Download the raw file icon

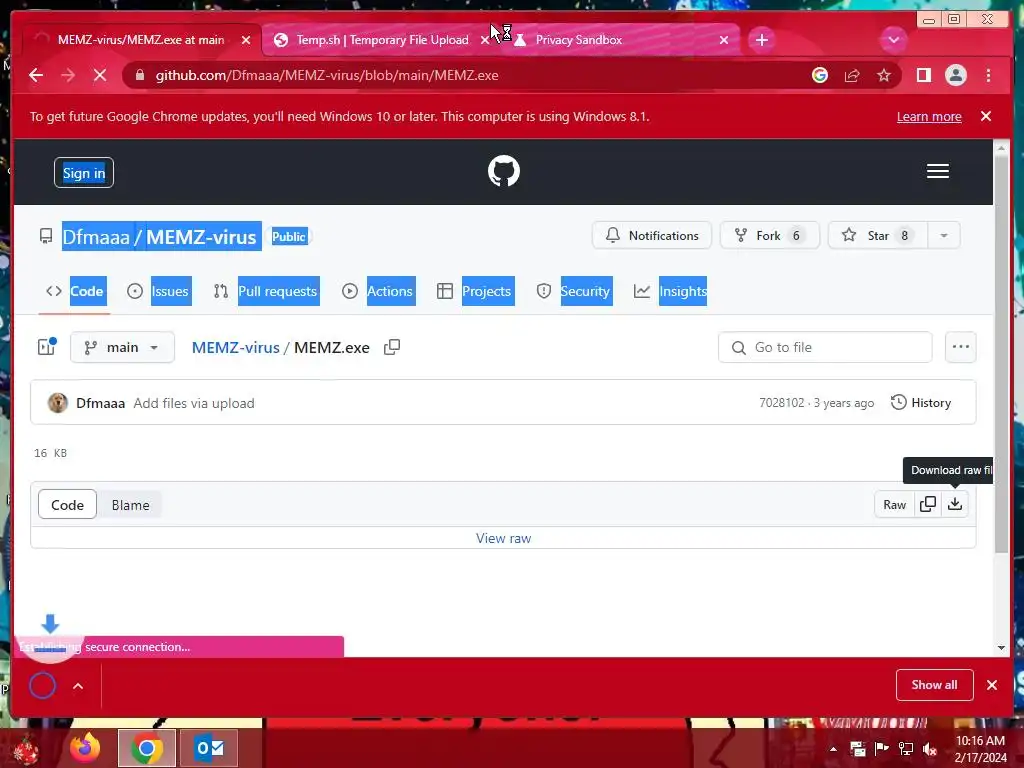click(x=955, y=505)
